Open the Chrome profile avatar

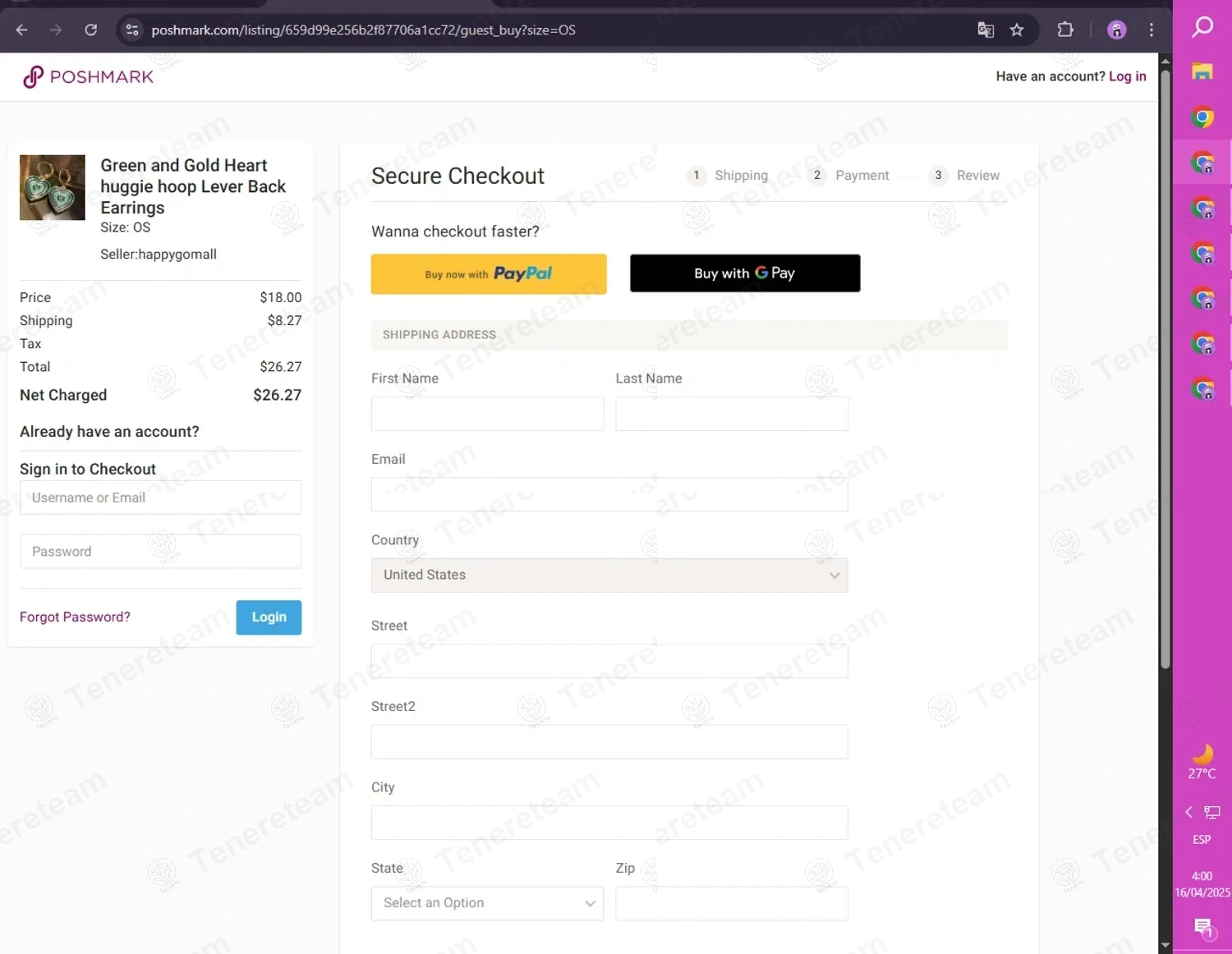tap(1116, 30)
